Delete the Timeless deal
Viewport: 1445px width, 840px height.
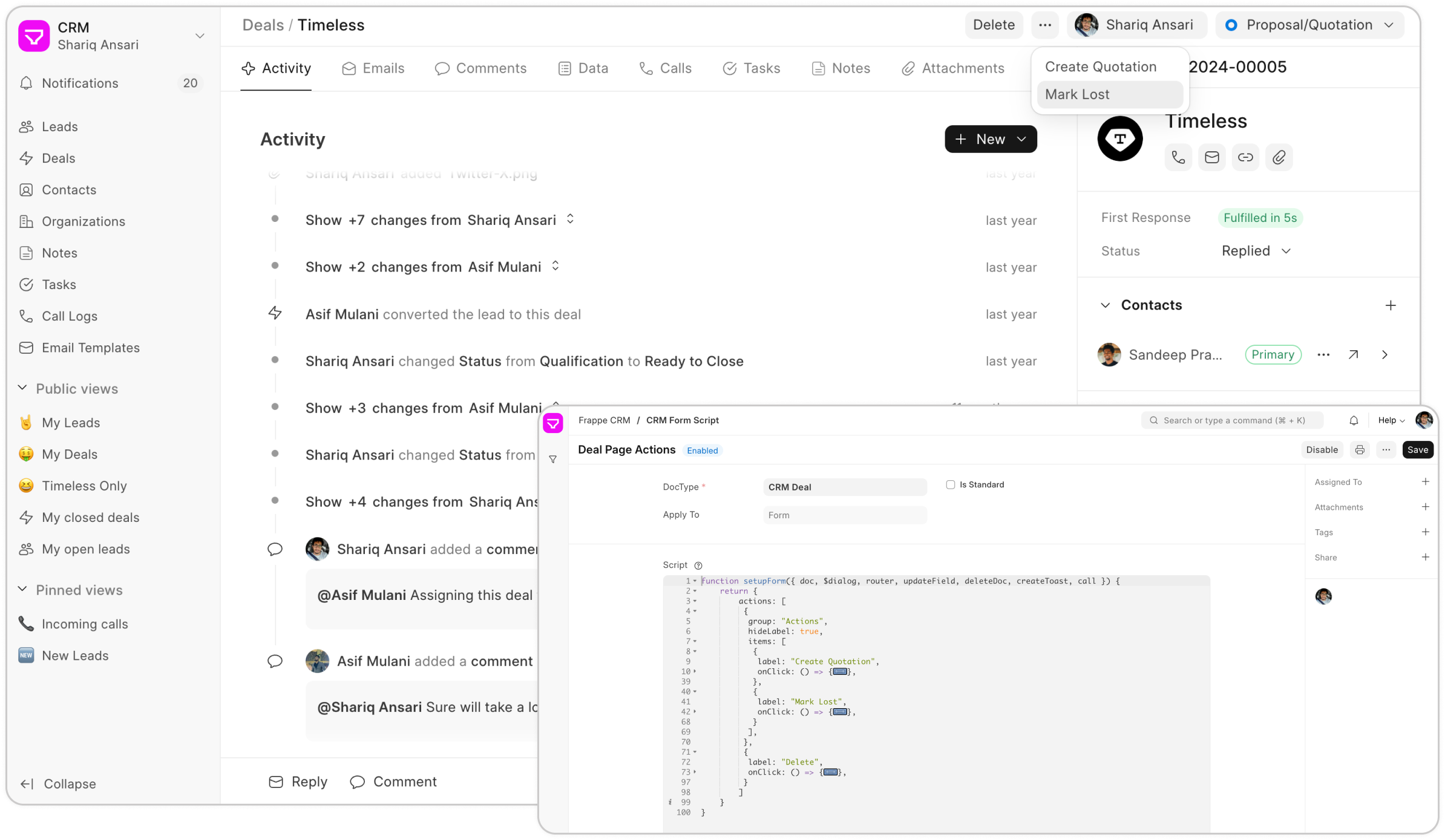pyautogui.click(x=994, y=25)
